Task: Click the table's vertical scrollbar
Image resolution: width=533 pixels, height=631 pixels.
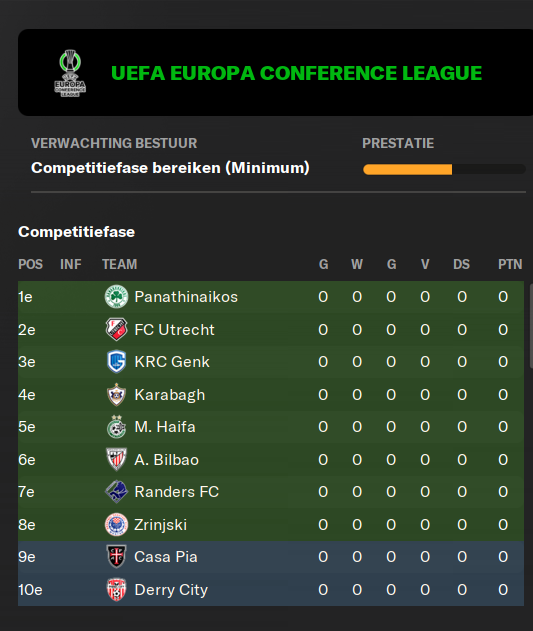Action: point(531,326)
